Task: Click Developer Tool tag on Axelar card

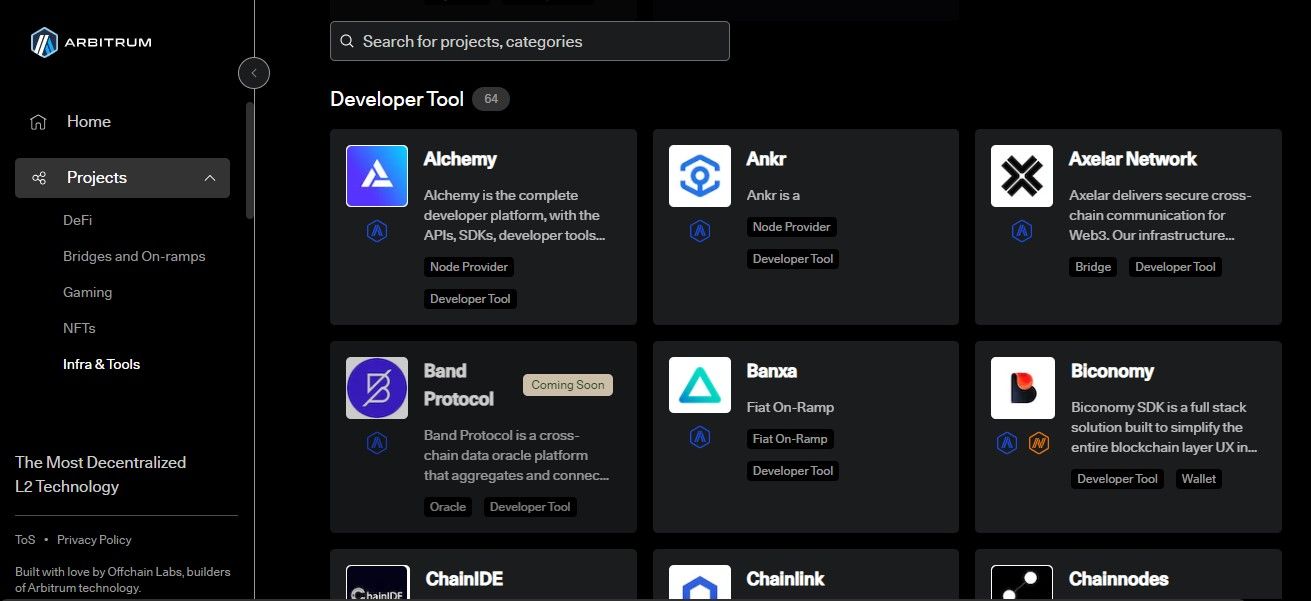Action: pyautogui.click(x=1176, y=267)
